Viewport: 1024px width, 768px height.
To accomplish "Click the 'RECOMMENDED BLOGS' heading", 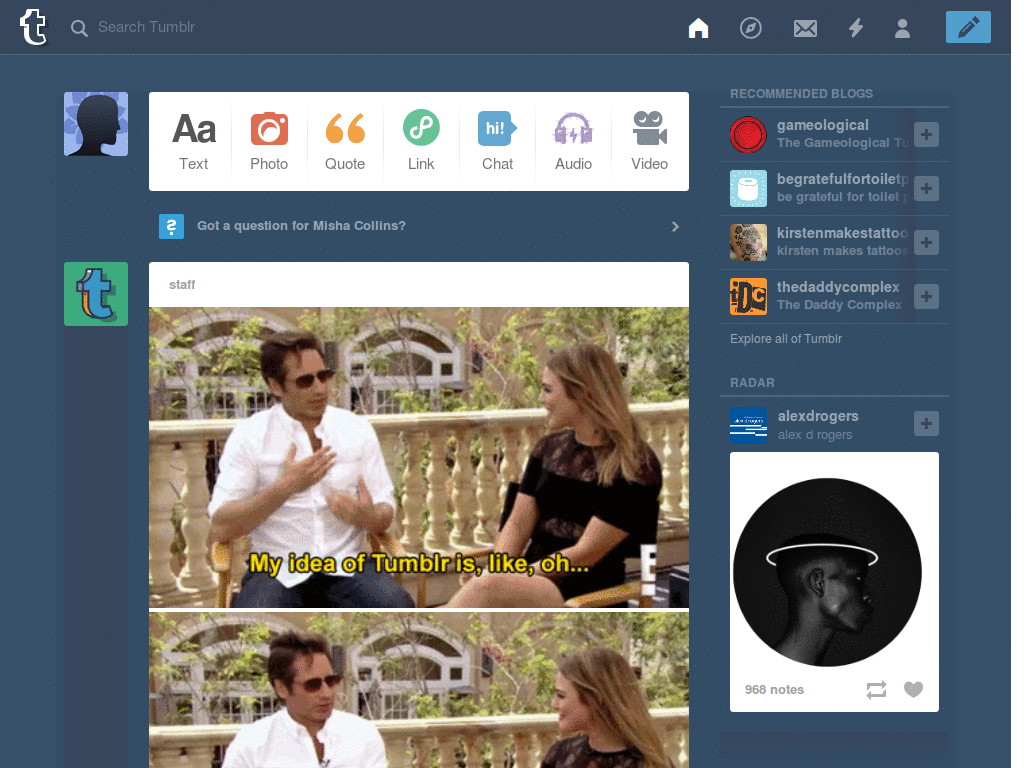I will (801, 94).
